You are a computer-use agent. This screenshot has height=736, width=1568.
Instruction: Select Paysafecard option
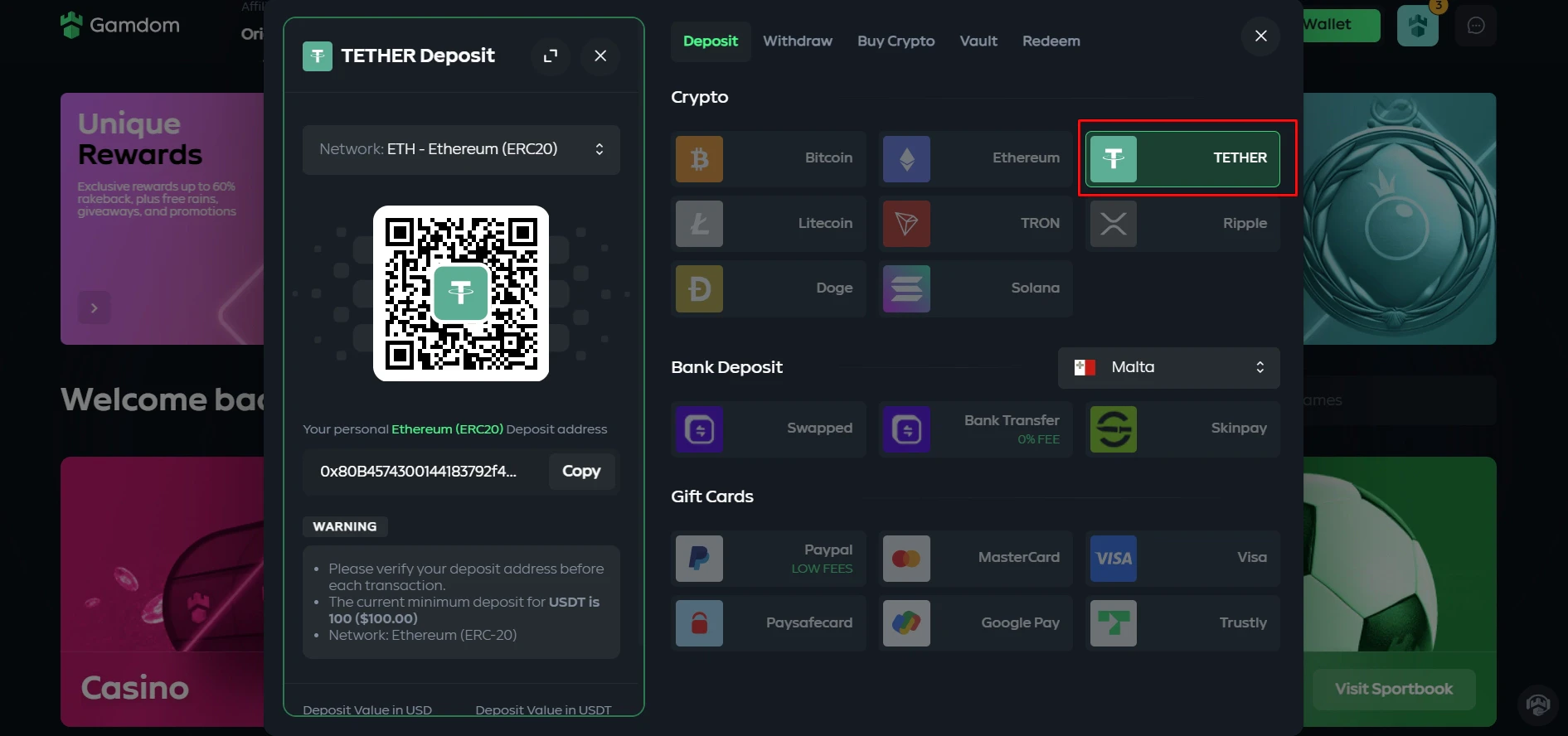[x=769, y=623]
